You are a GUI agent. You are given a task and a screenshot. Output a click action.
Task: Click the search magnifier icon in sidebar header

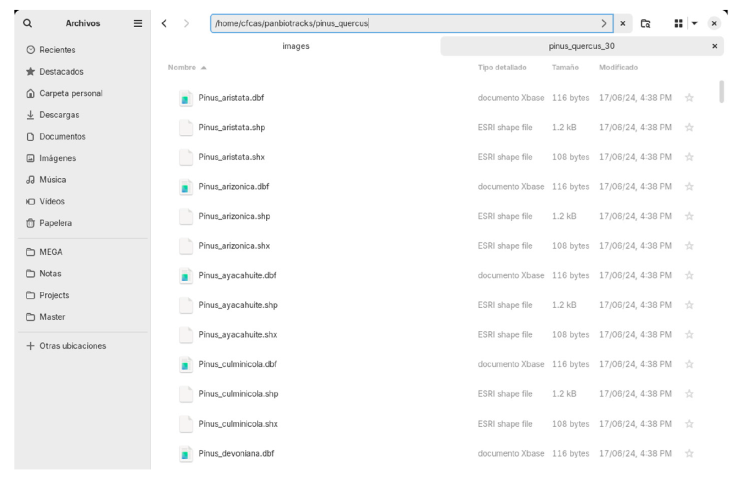pos(27,23)
